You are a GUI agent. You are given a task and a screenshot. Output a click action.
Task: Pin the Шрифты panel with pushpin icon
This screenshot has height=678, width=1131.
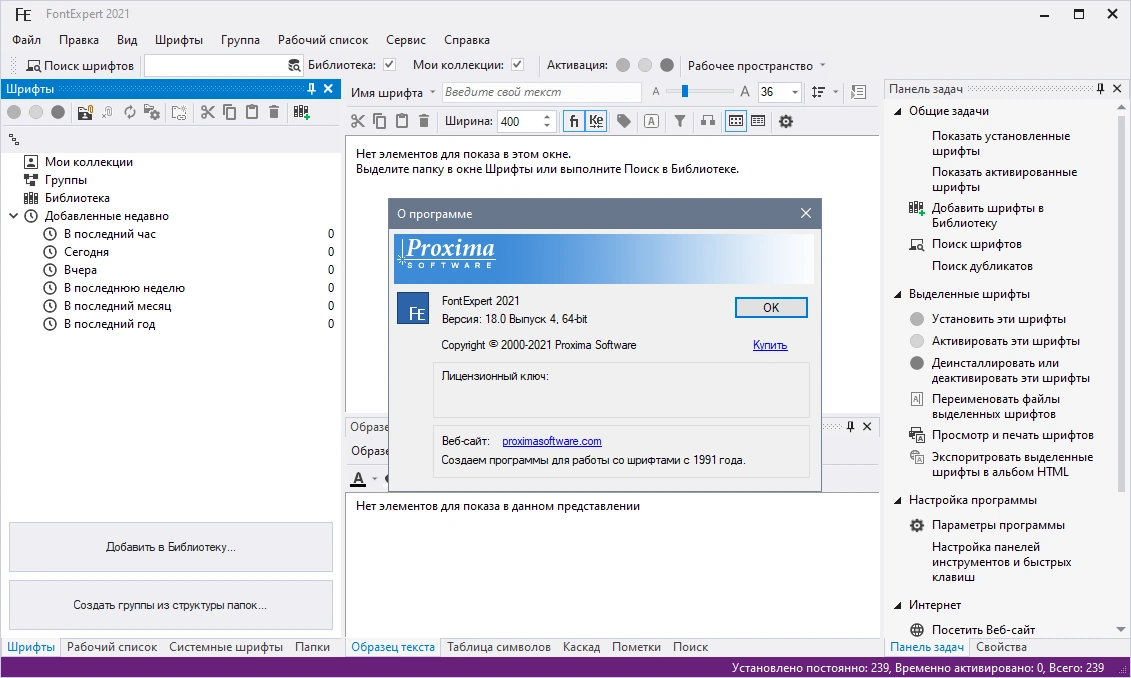point(312,88)
